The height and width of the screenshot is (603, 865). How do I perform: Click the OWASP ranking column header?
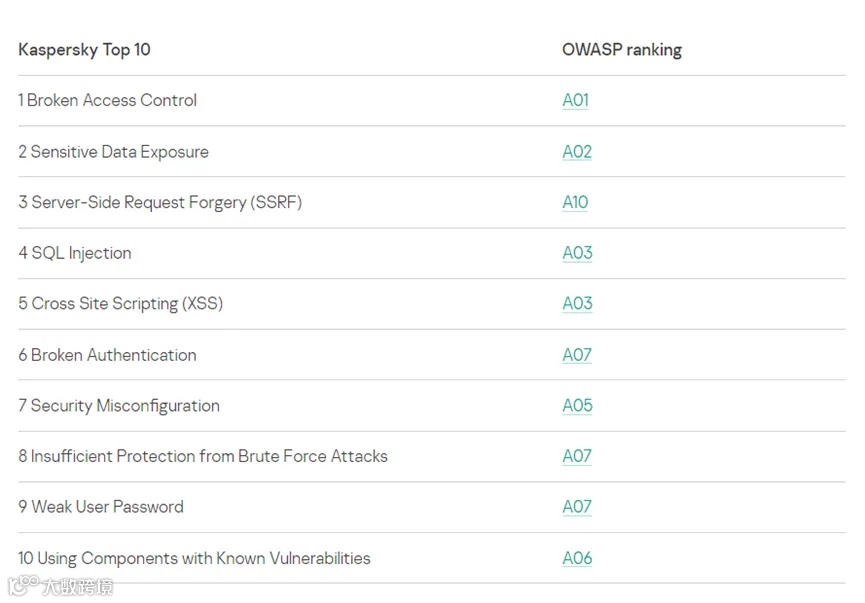[621, 50]
